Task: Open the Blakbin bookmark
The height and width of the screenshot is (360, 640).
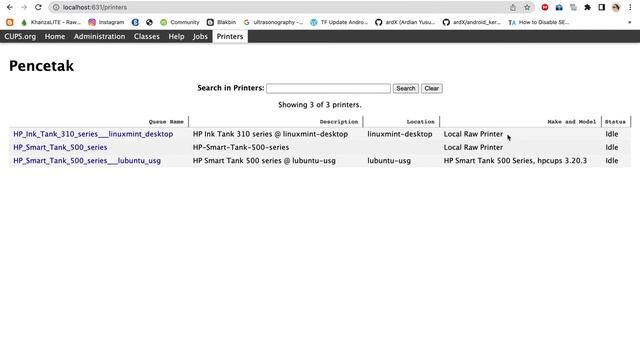Action: pos(221,22)
